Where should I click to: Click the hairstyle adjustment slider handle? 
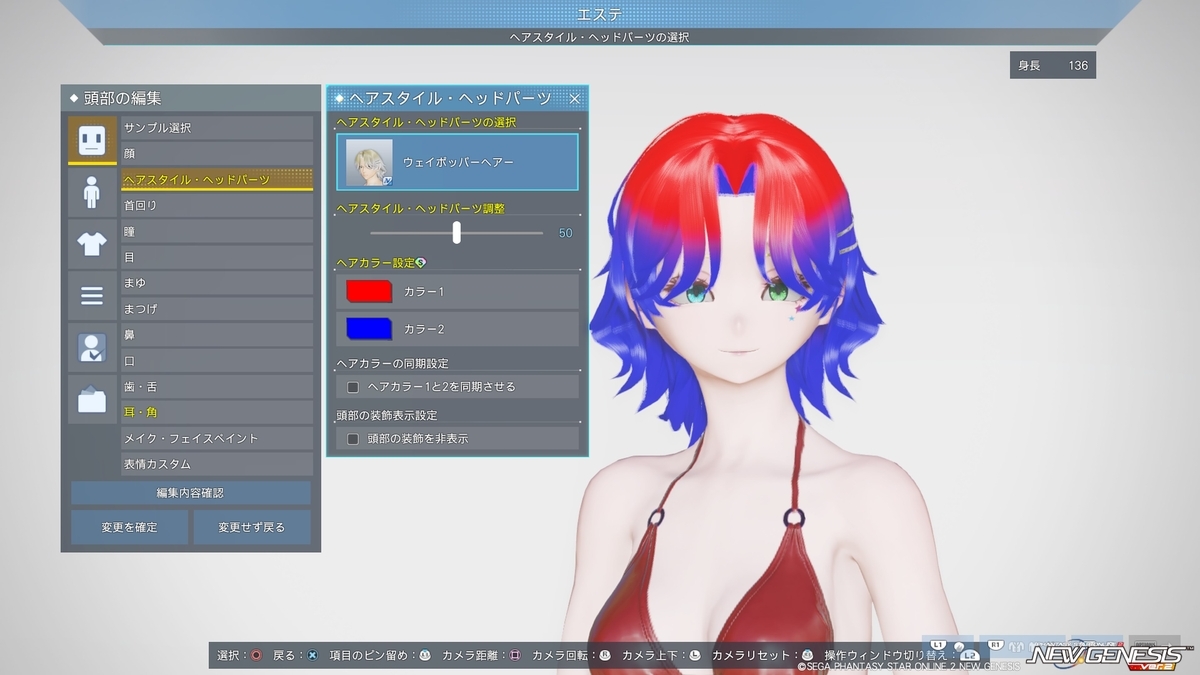pyautogui.click(x=457, y=232)
